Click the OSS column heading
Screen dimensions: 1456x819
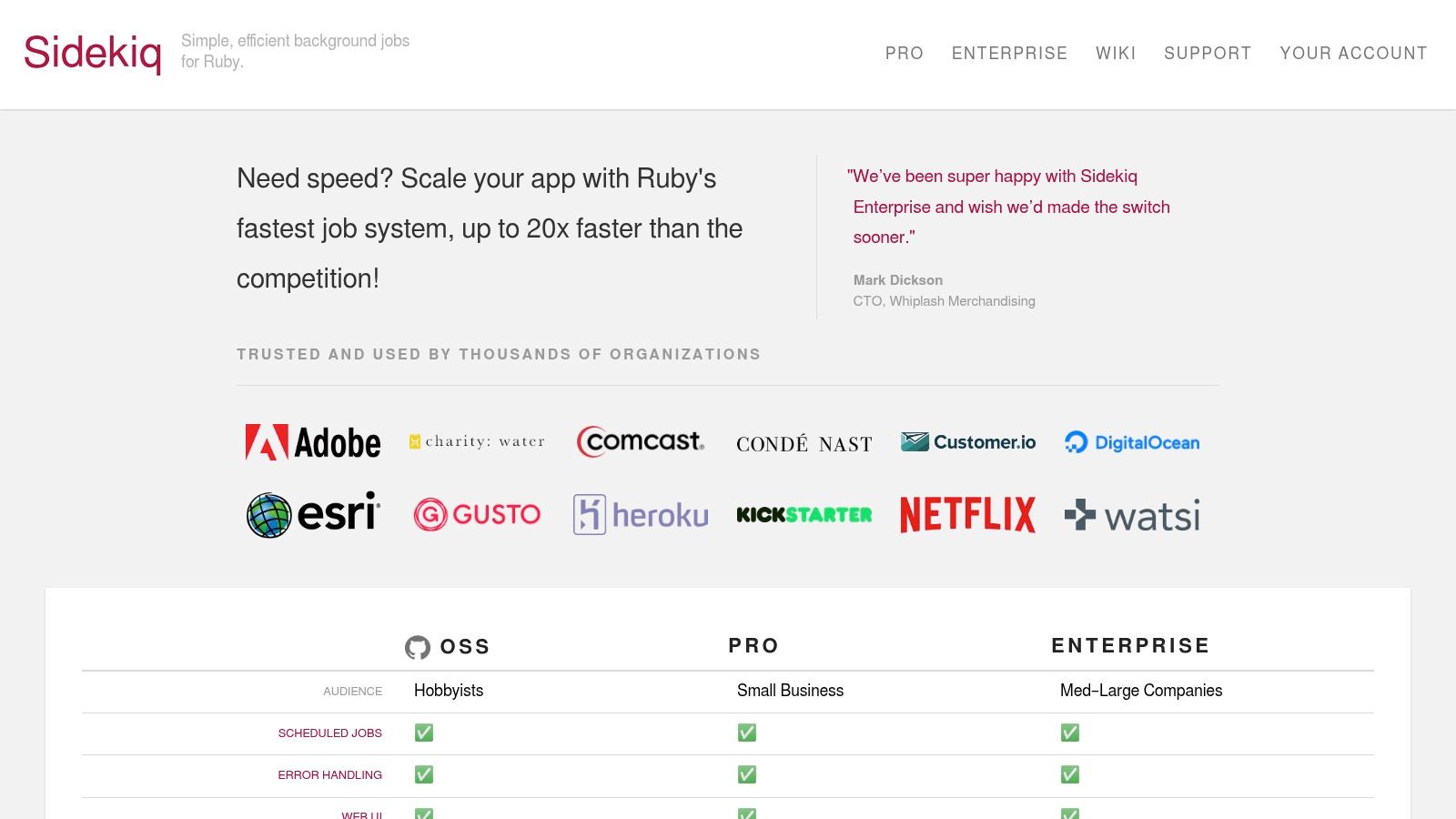click(465, 646)
